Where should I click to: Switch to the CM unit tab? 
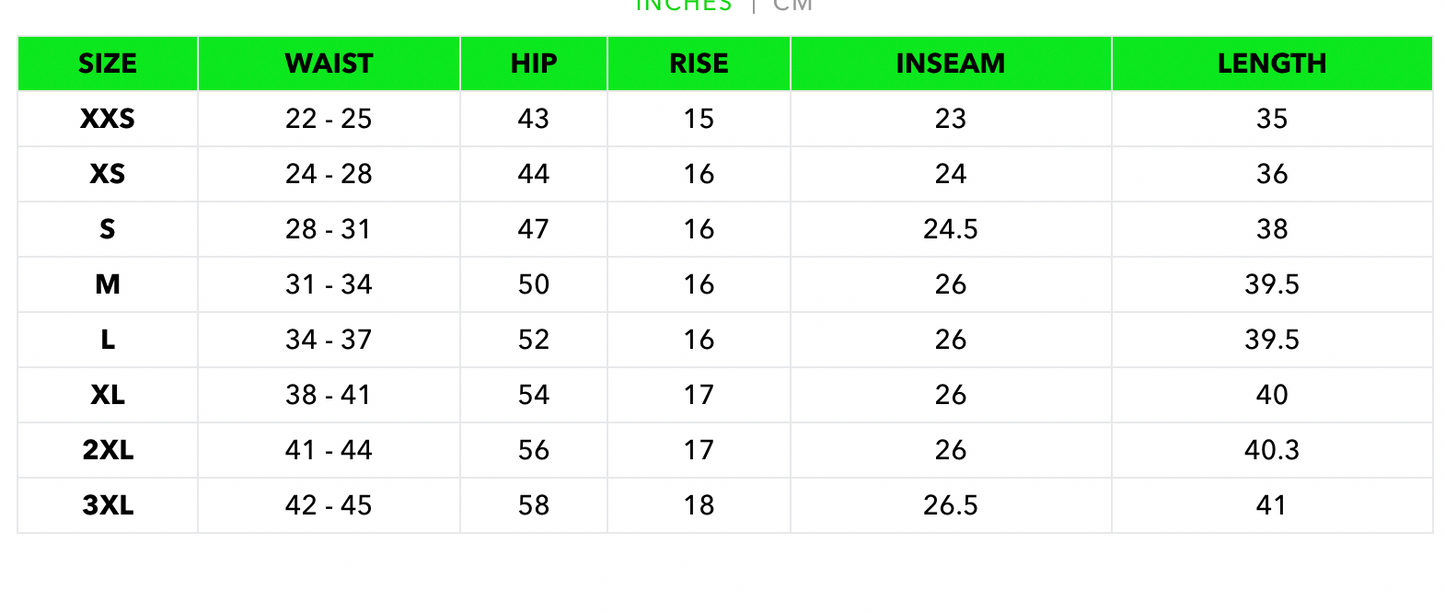793,5
